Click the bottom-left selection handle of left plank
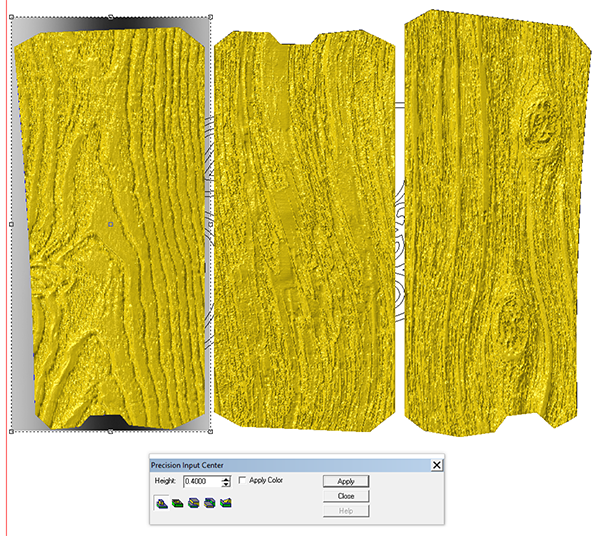 tap(11, 432)
